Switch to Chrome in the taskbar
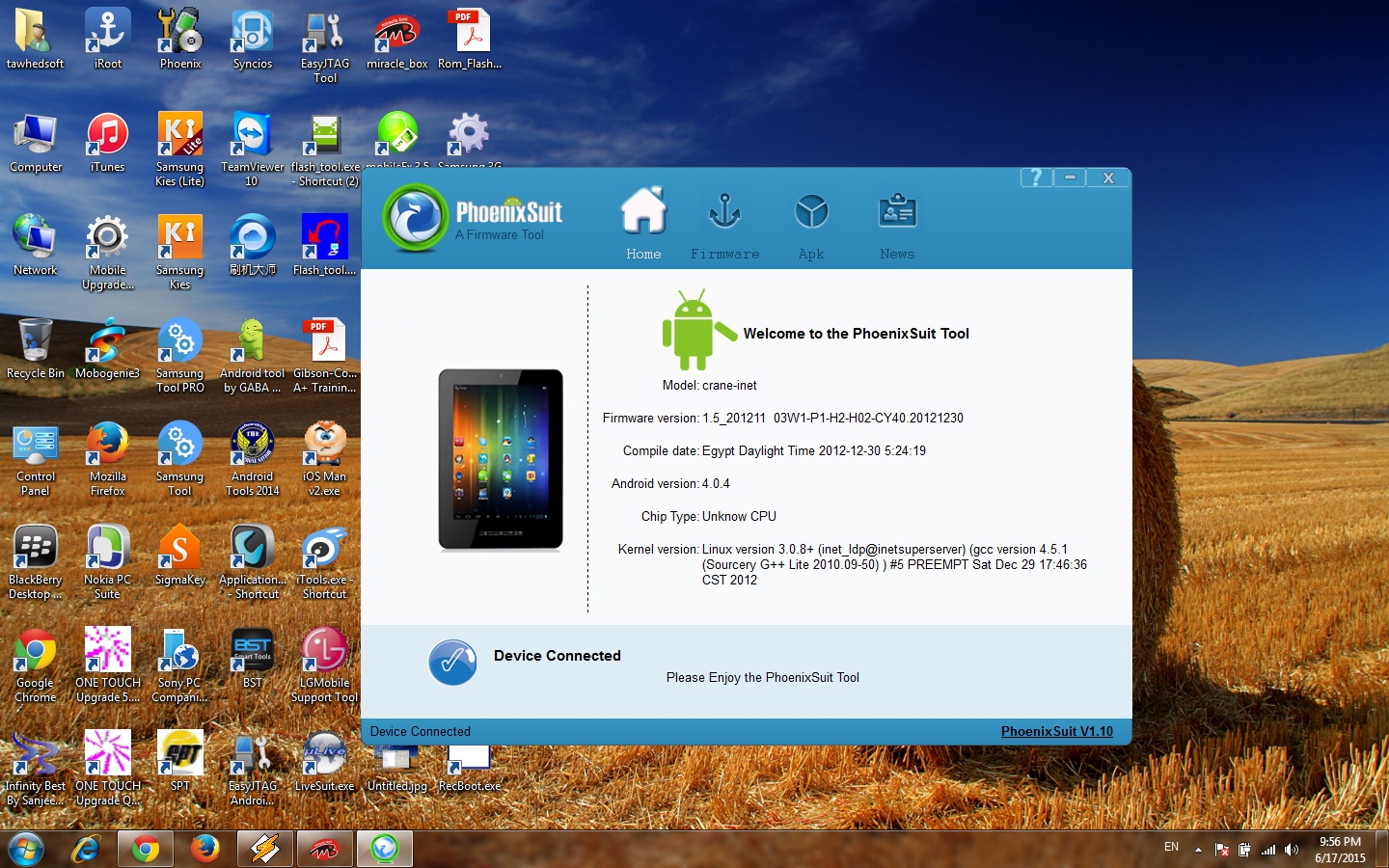 [146, 849]
